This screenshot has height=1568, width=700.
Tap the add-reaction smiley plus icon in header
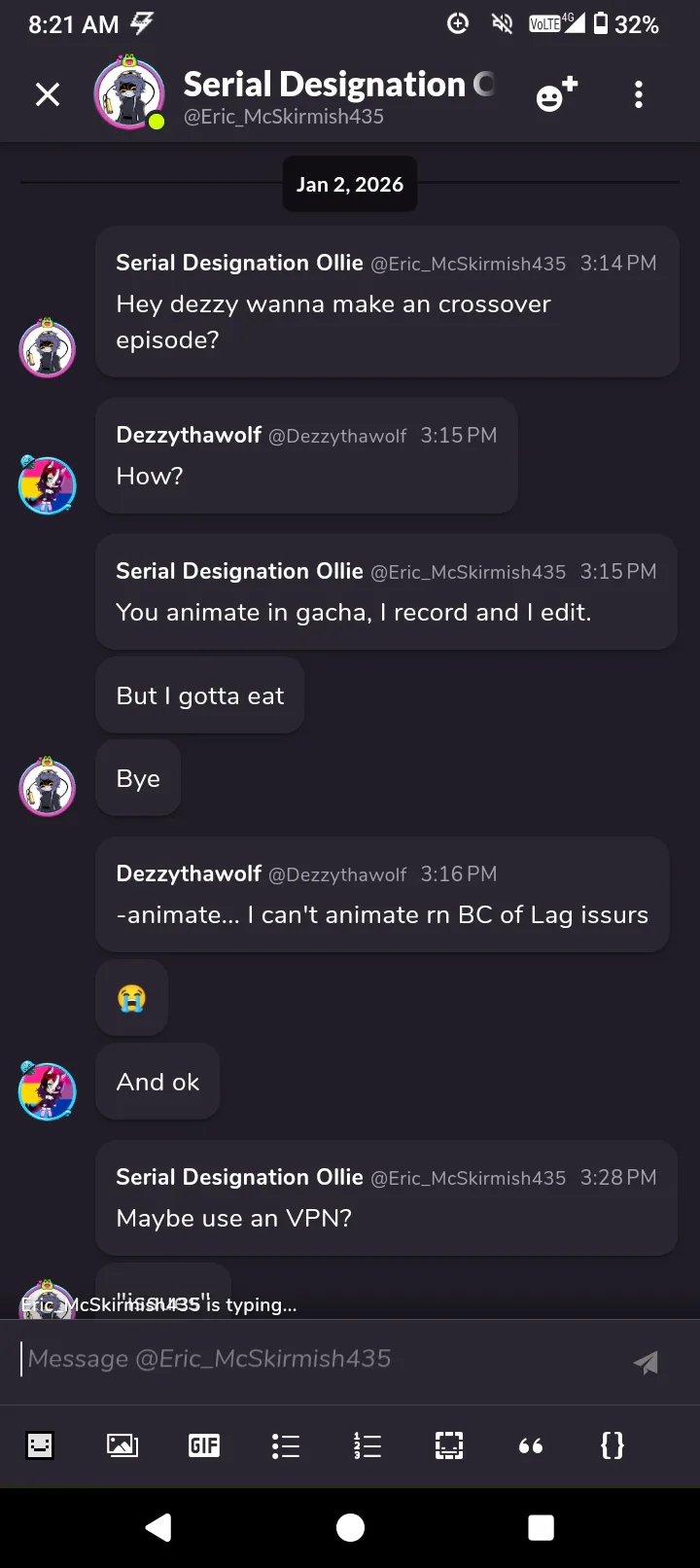556,94
